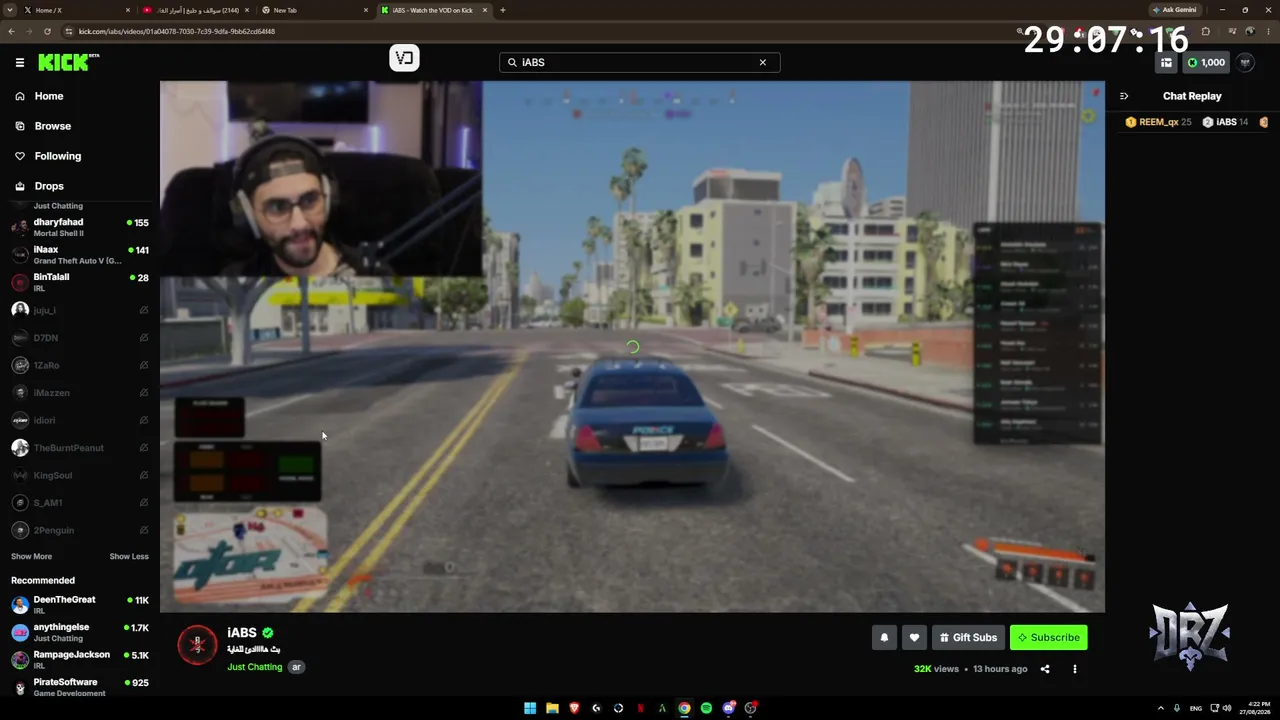This screenshot has width=1280, height=720.
Task: Click the Gift Subs button
Action: [968, 637]
